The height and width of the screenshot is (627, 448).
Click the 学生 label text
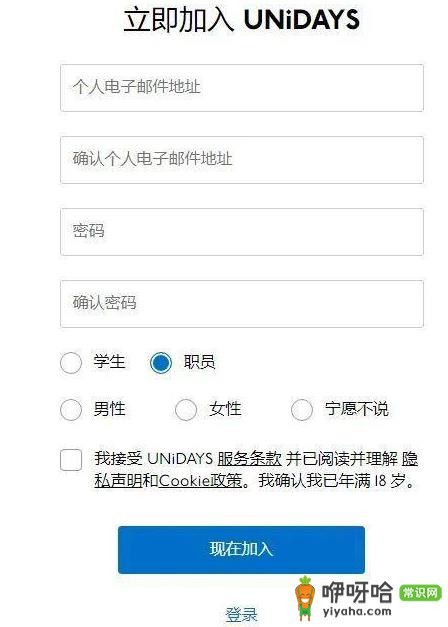[109, 361]
